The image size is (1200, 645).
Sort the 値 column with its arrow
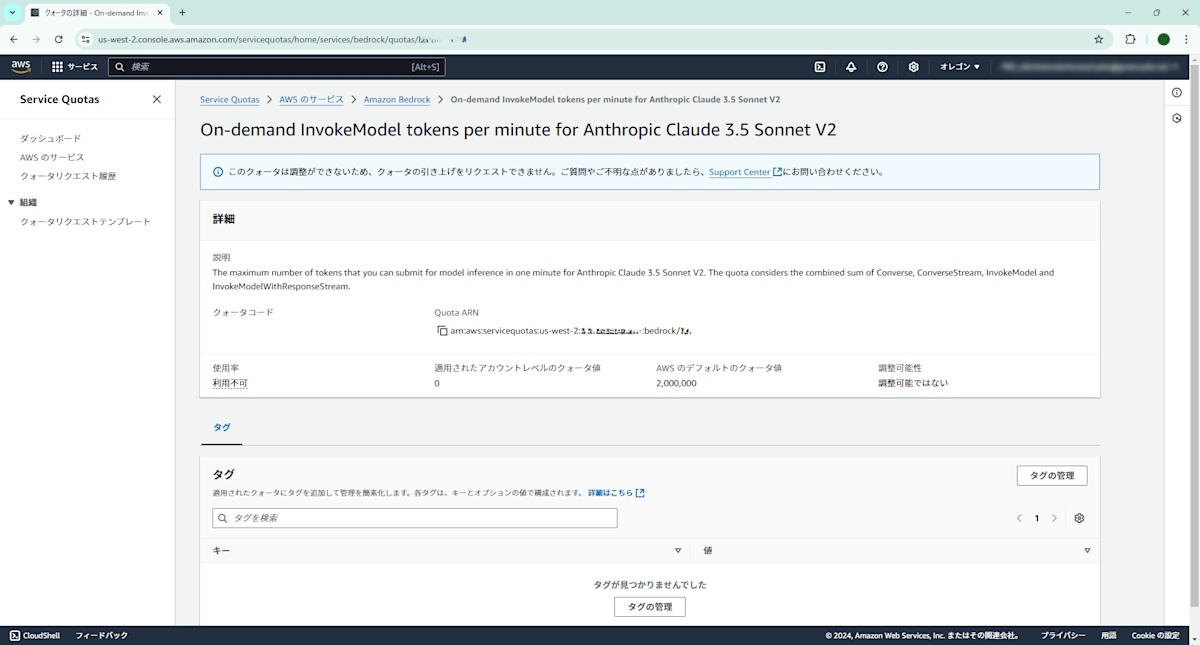coord(1087,550)
